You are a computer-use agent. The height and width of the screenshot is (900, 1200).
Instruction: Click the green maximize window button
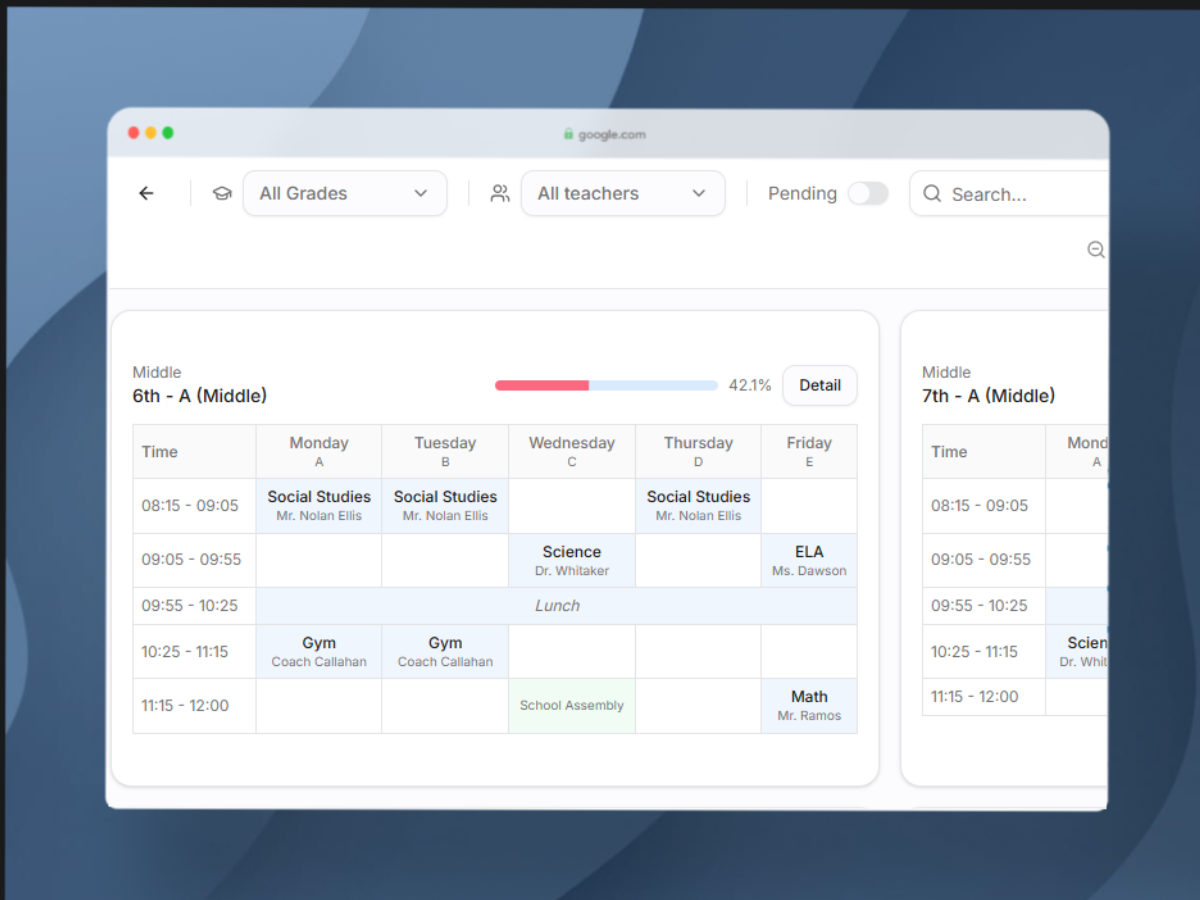(x=168, y=133)
